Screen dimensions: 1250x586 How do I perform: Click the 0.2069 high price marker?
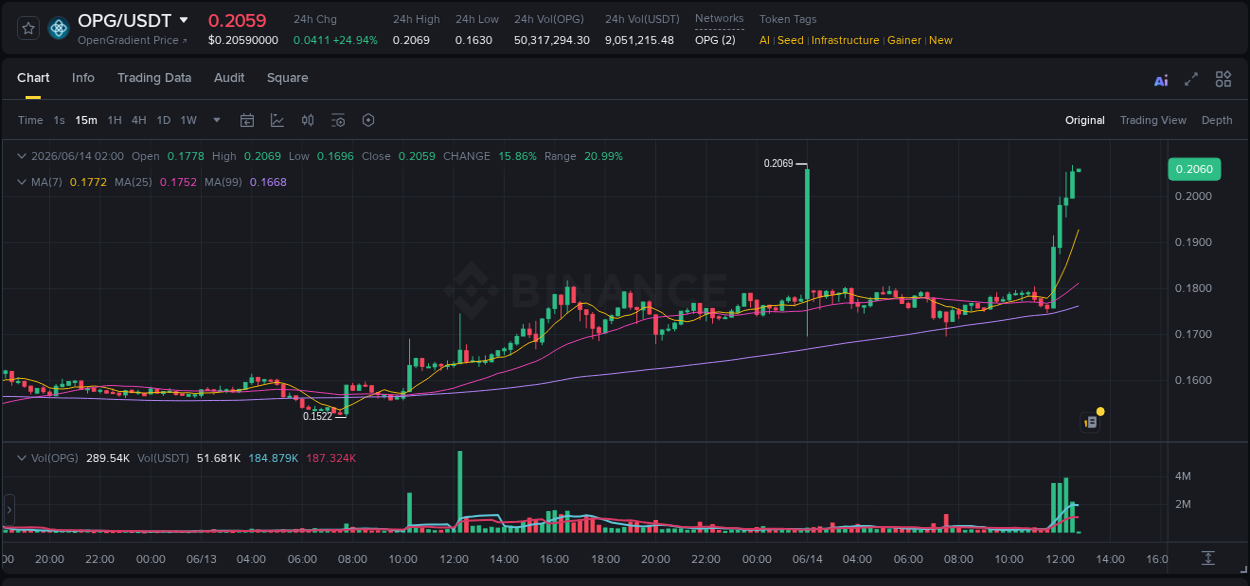point(778,163)
